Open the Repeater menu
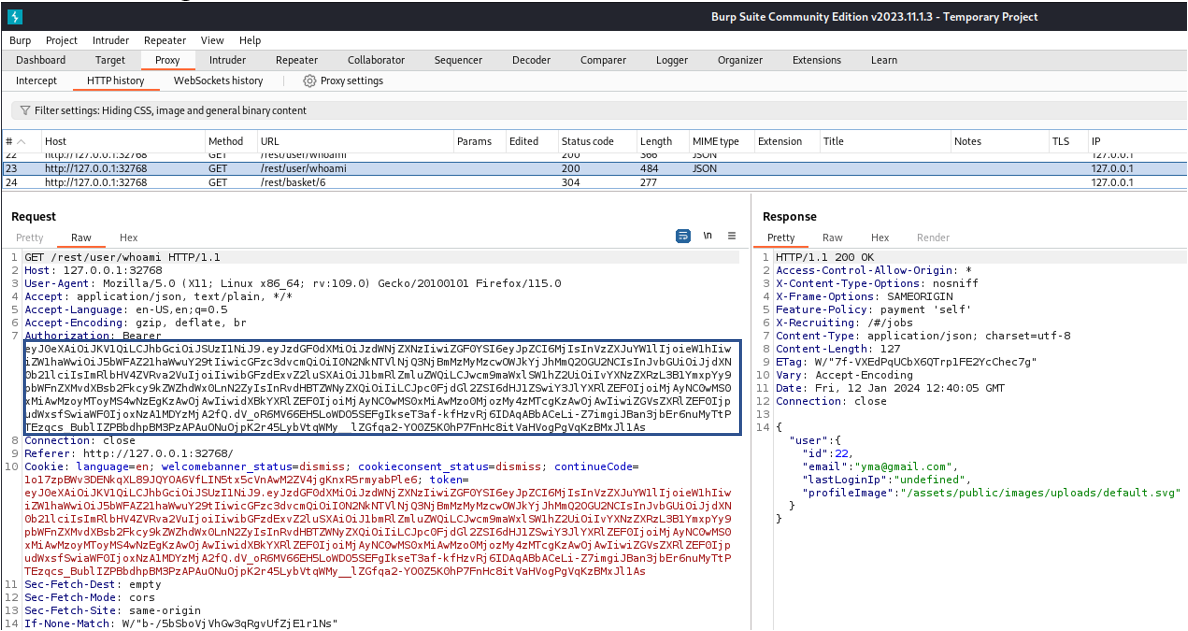This screenshot has width=1188, height=631. click(x=165, y=40)
